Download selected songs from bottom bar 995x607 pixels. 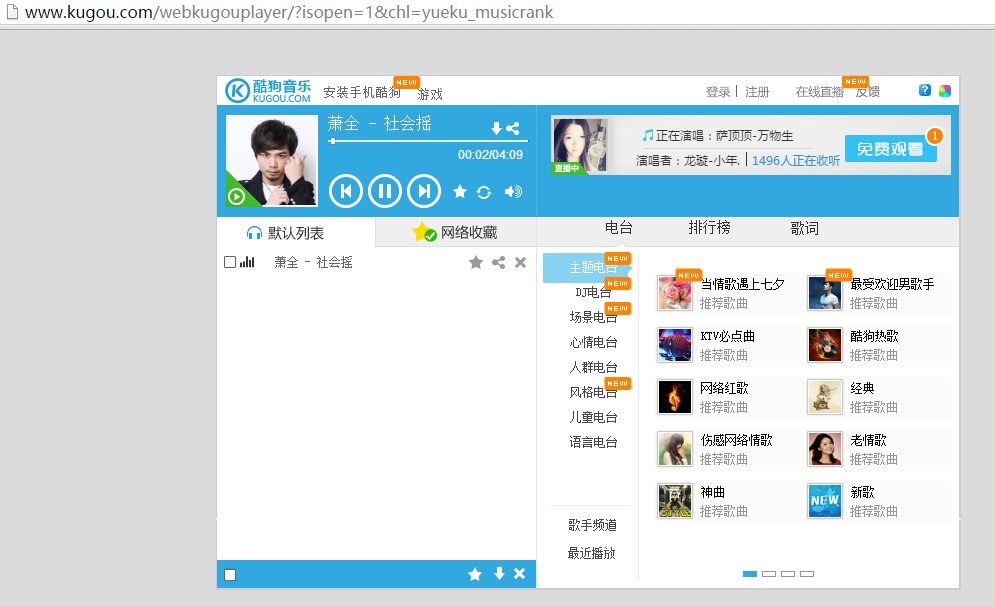click(x=499, y=573)
